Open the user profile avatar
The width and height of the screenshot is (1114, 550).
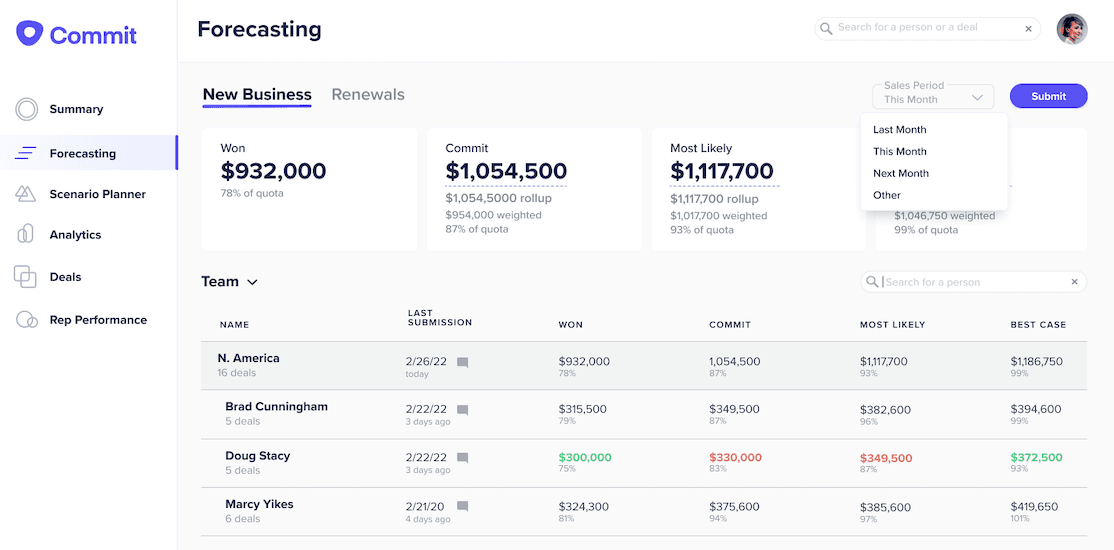click(x=1072, y=29)
